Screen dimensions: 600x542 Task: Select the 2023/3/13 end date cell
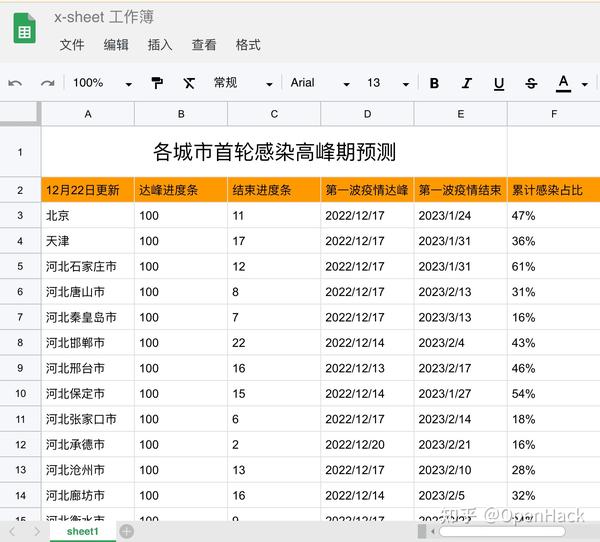click(x=461, y=317)
